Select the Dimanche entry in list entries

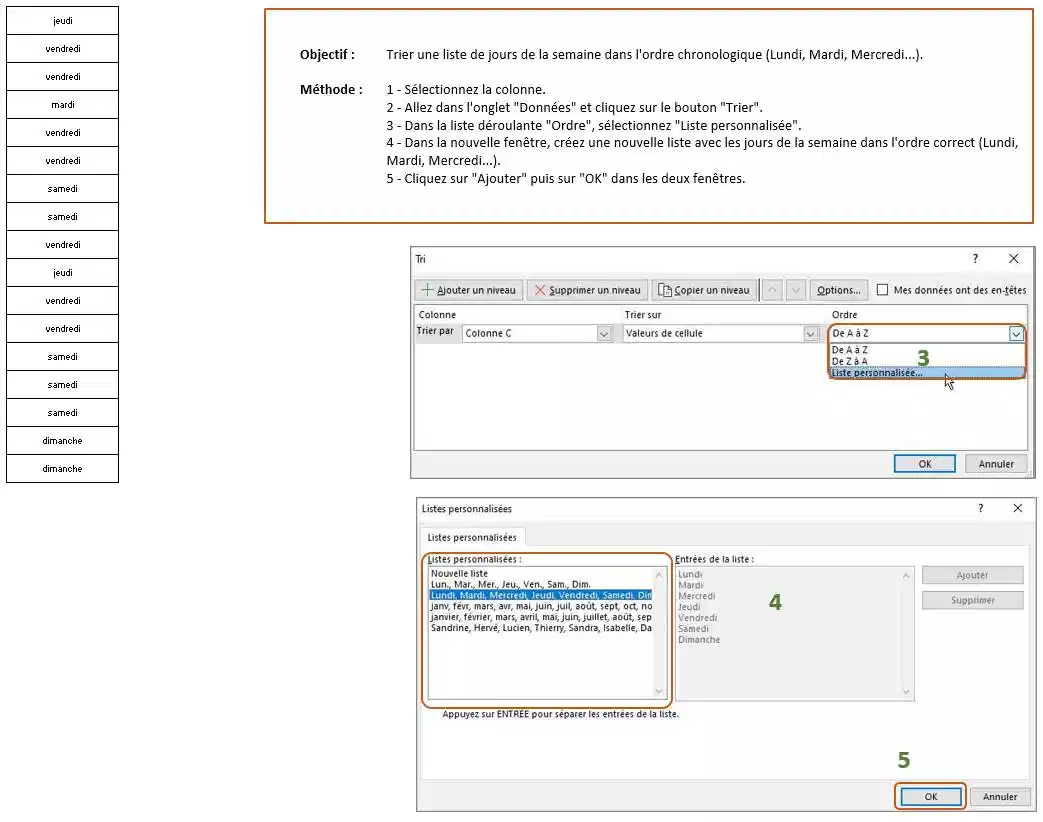[x=698, y=639]
